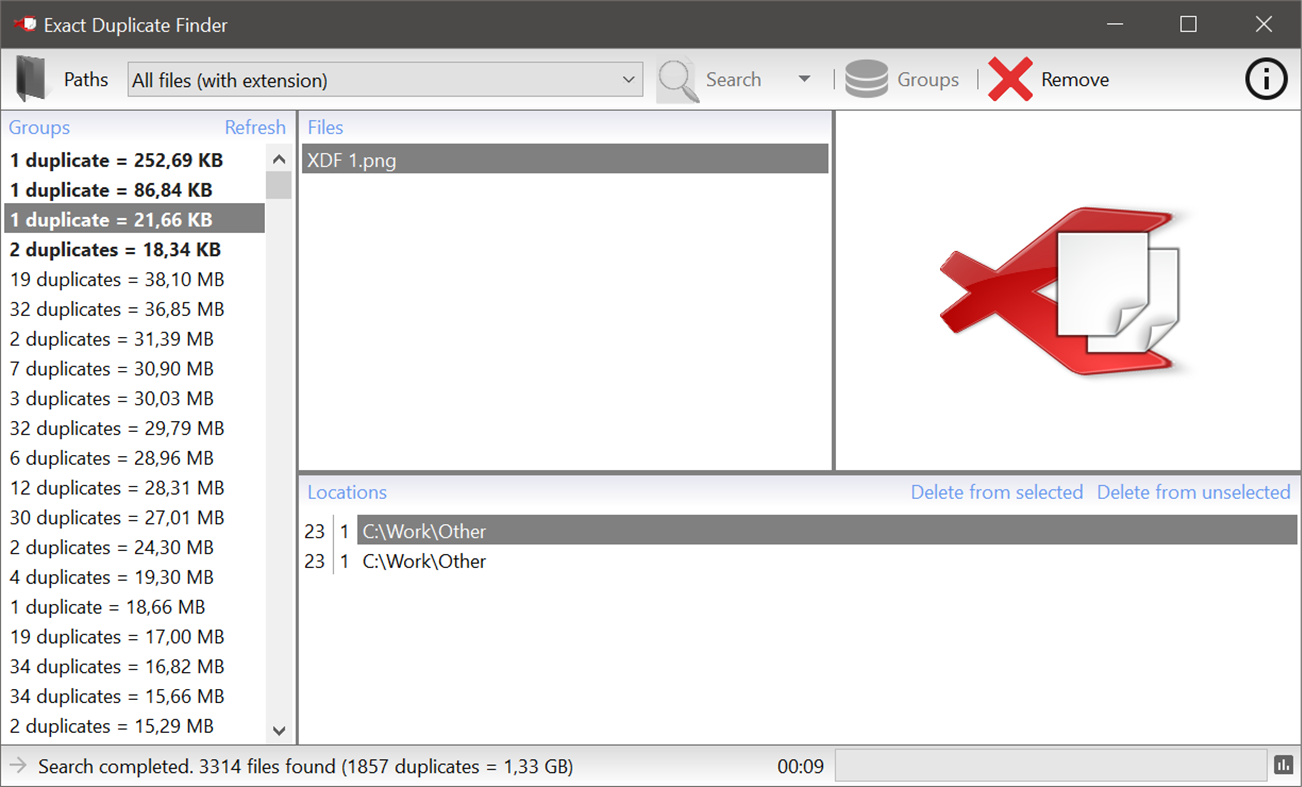Select the XDF 1.png file

[565, 160]
